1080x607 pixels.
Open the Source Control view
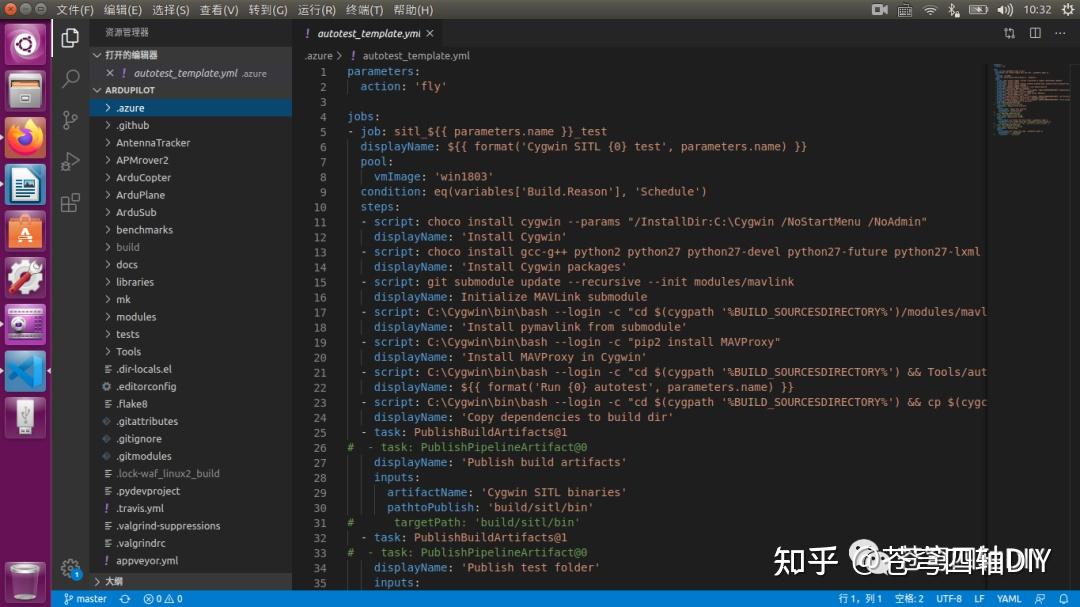pos(70,120)
